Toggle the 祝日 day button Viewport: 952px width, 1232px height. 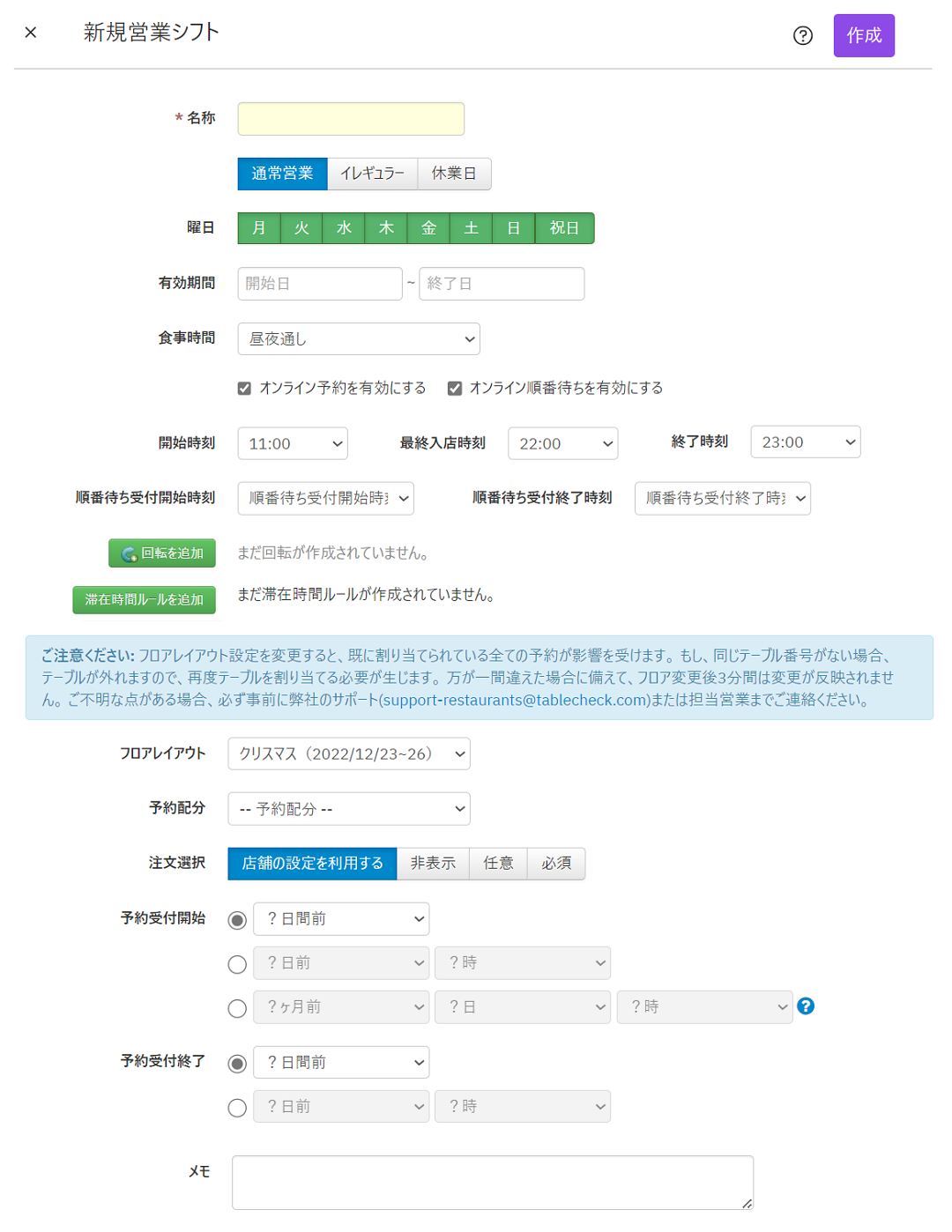[564, 228]
